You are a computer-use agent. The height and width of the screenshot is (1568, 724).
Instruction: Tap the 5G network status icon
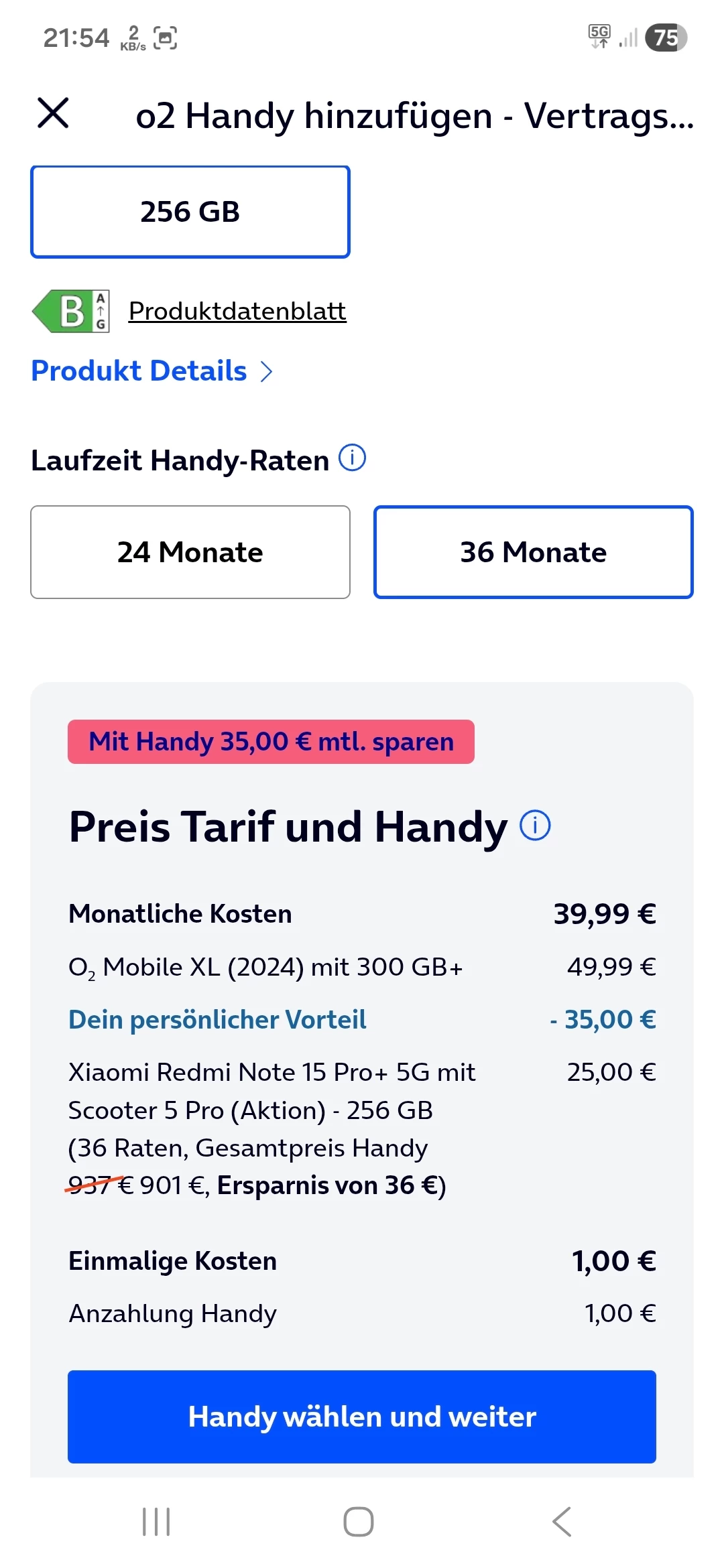[x=599, y=36]
